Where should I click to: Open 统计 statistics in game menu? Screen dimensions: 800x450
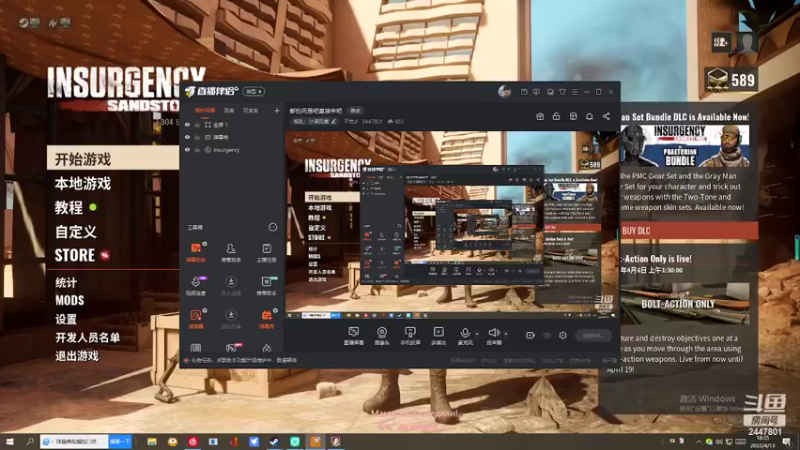66,282
